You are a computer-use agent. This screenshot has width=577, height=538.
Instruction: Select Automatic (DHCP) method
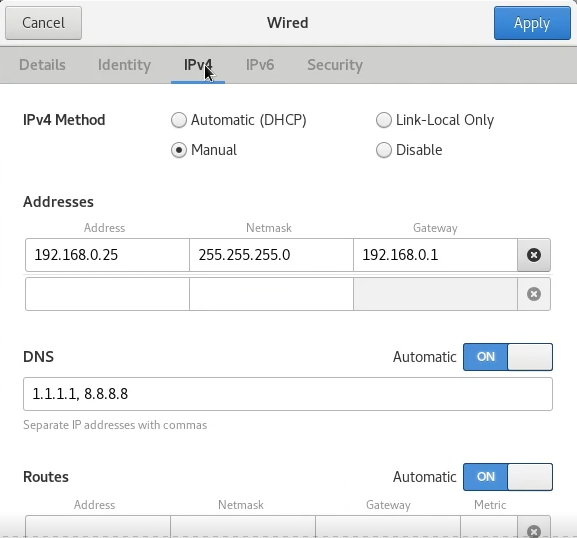tap(238, 120)
